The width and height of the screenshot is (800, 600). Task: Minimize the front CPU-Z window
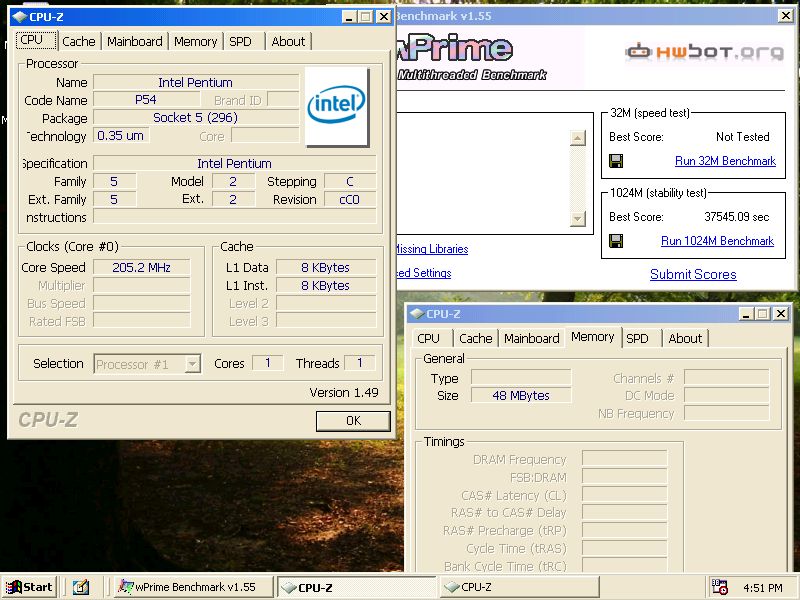(349, 17)
